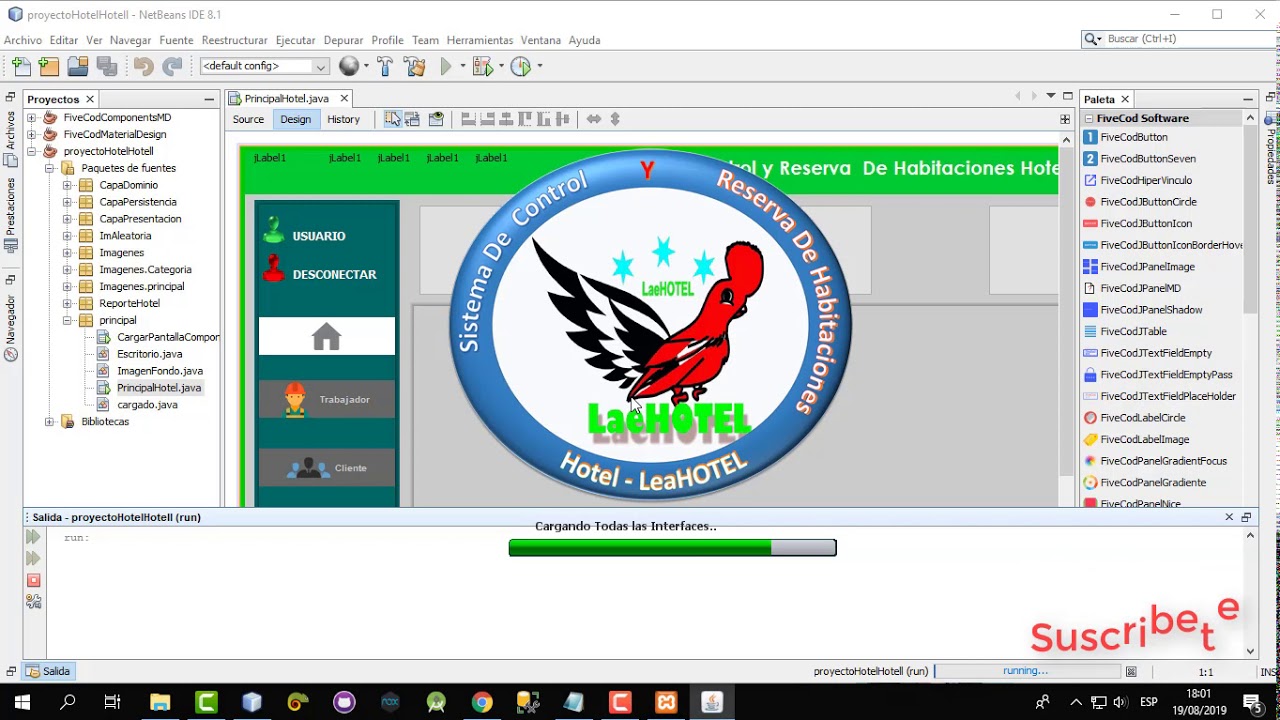Click the output settings wrench icon in Salida
This screenshot has height=720, width=1280.
(34, 601)
